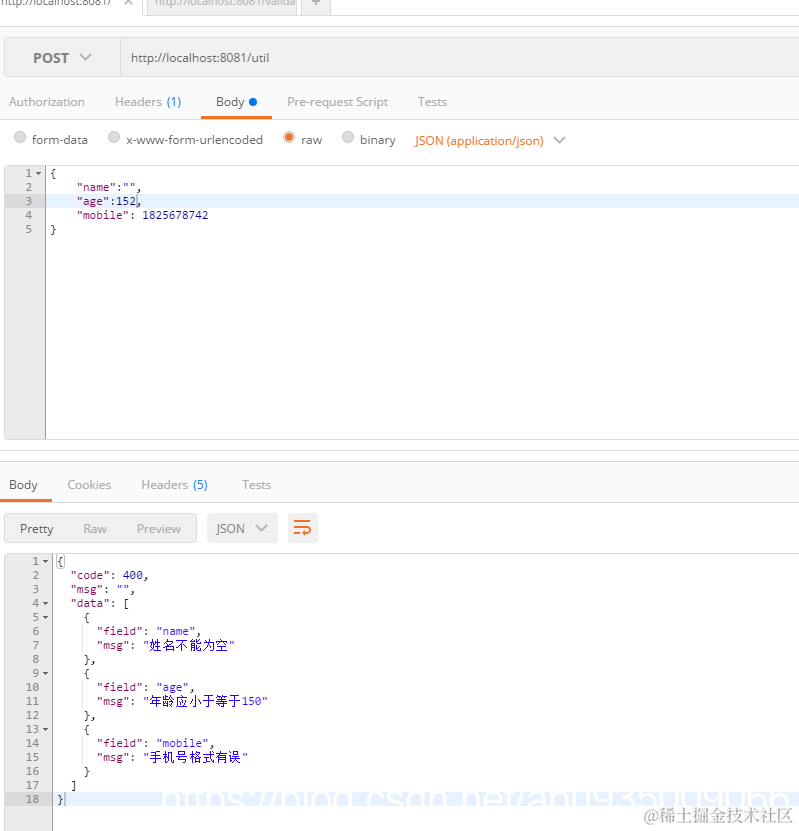Image resolution: width=799 pixels, height=831 pixels.
Task: Click the "name":"" line in request body
Action: tap(109, 187)
